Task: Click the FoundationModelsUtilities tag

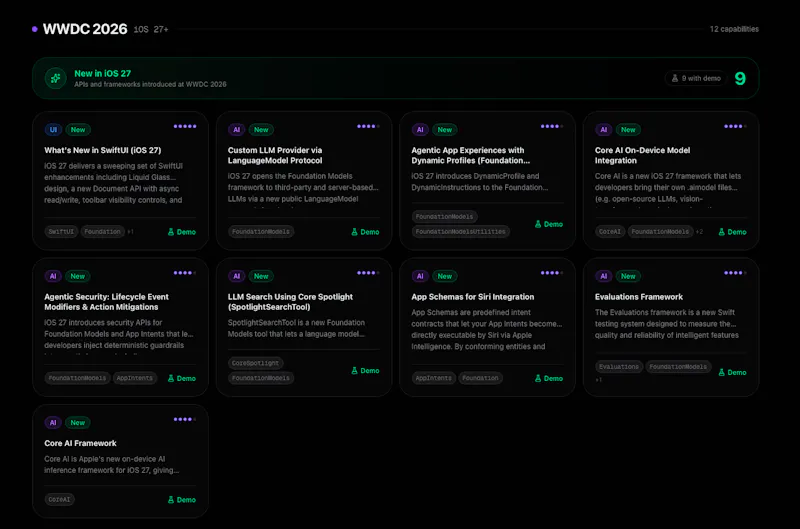Action: 460,232
